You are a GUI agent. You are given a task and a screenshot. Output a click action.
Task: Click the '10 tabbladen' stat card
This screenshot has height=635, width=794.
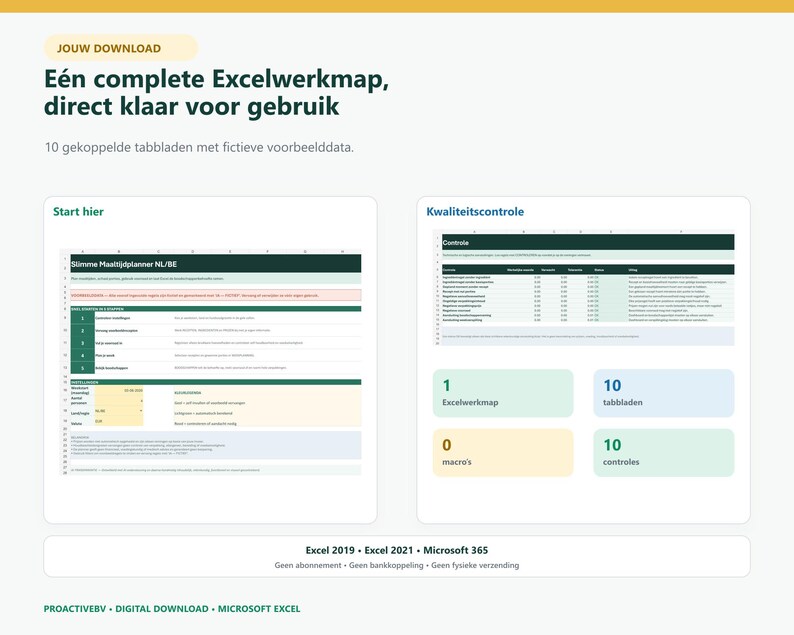click(663, 393)
